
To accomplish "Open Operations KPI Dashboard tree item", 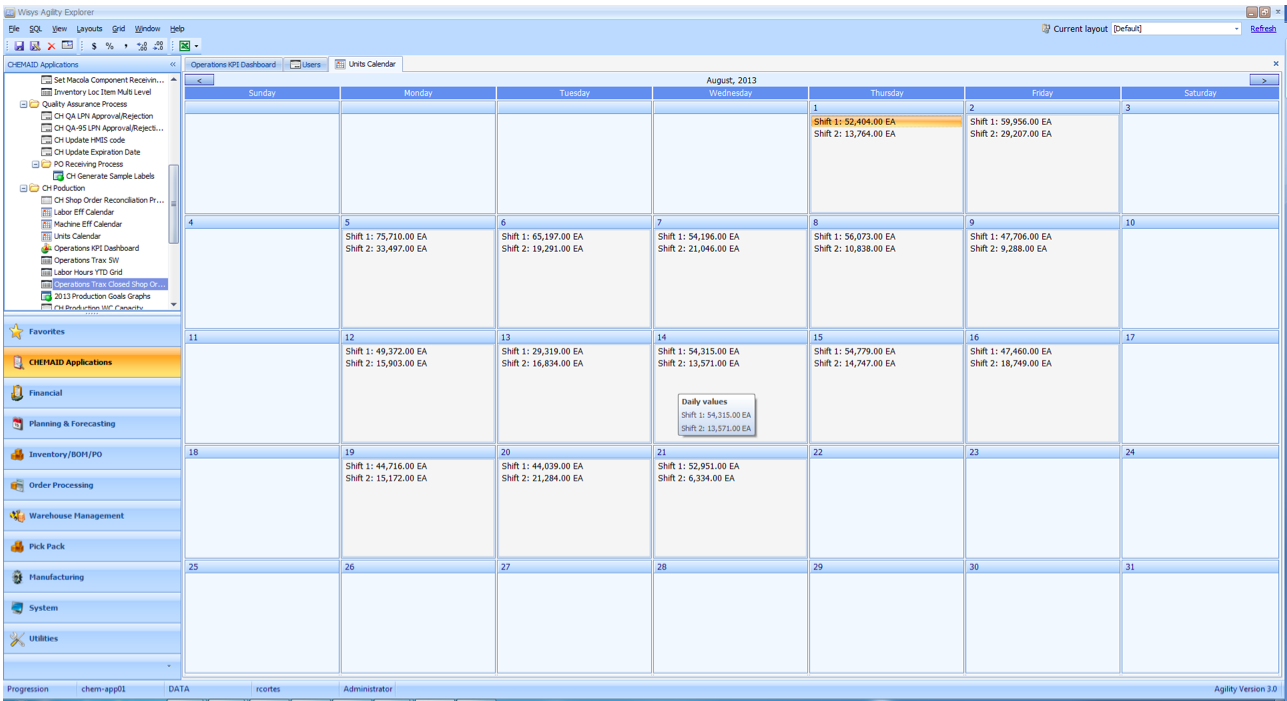I will tap(96, 248).
